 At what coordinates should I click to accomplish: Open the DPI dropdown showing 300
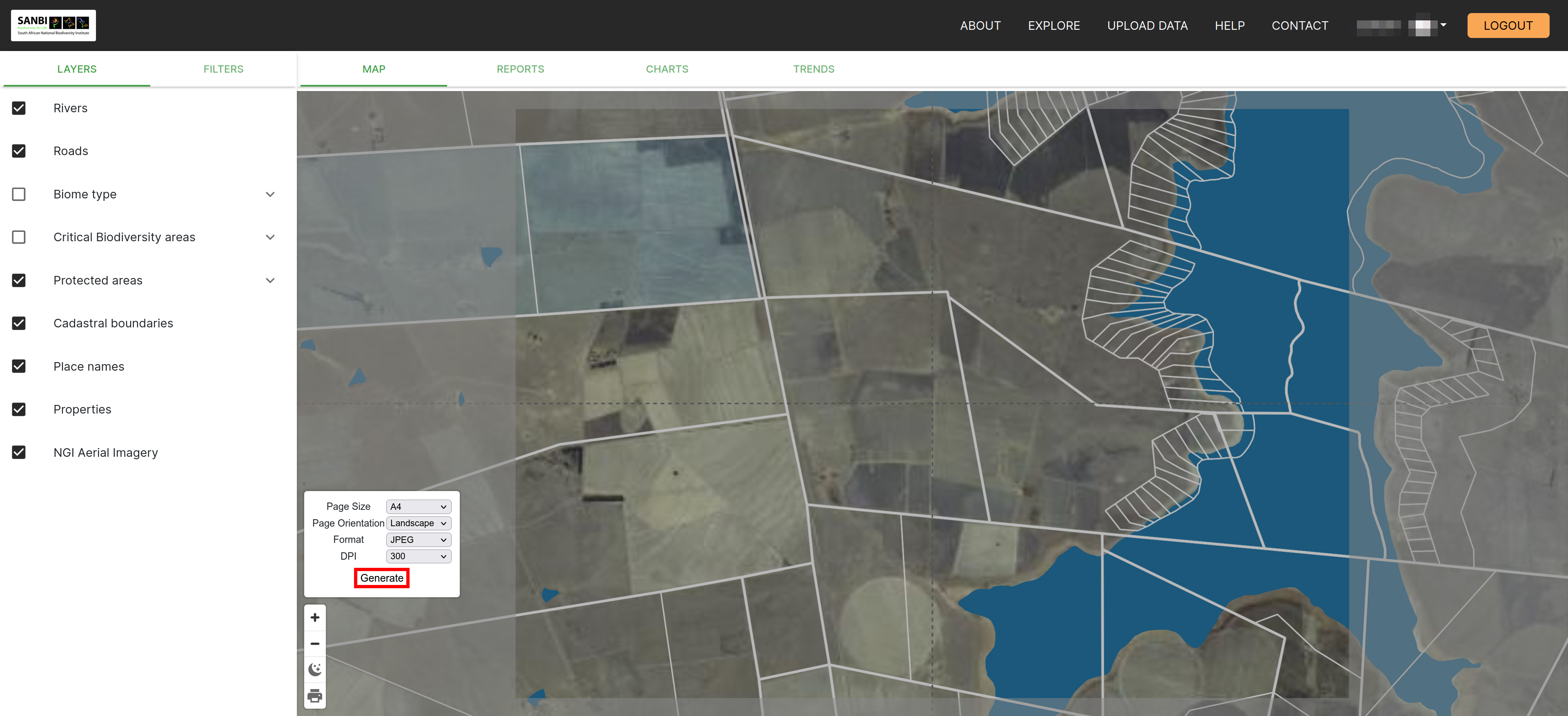[x=418, y=556]
